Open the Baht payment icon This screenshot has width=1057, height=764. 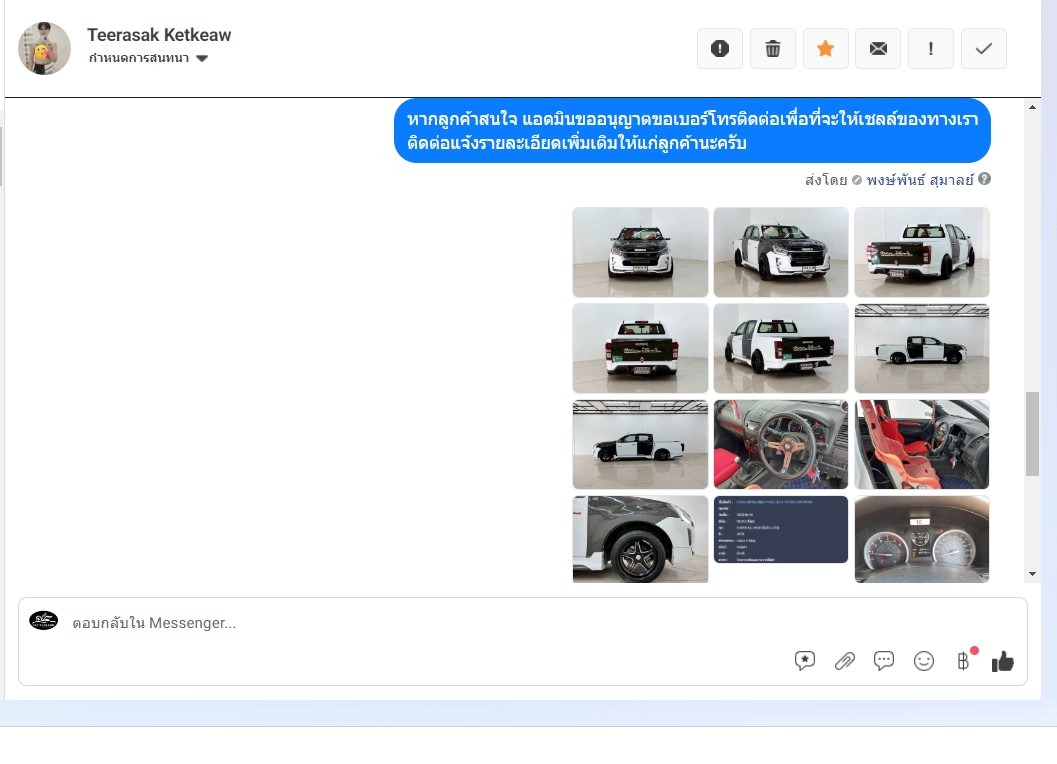(963, 661)
